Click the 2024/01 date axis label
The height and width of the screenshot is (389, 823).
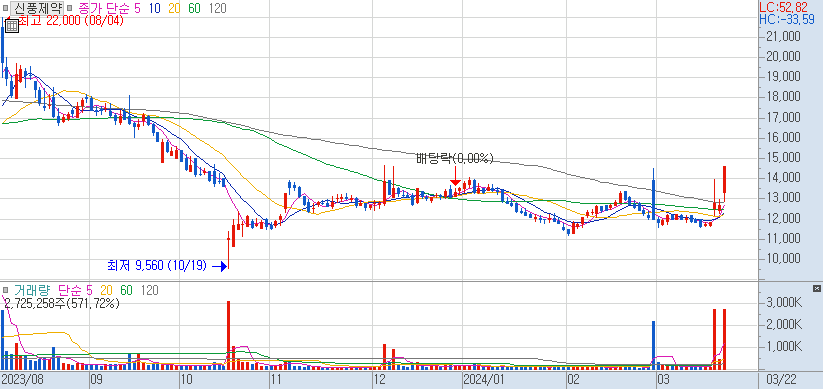(x=483, y=379)
